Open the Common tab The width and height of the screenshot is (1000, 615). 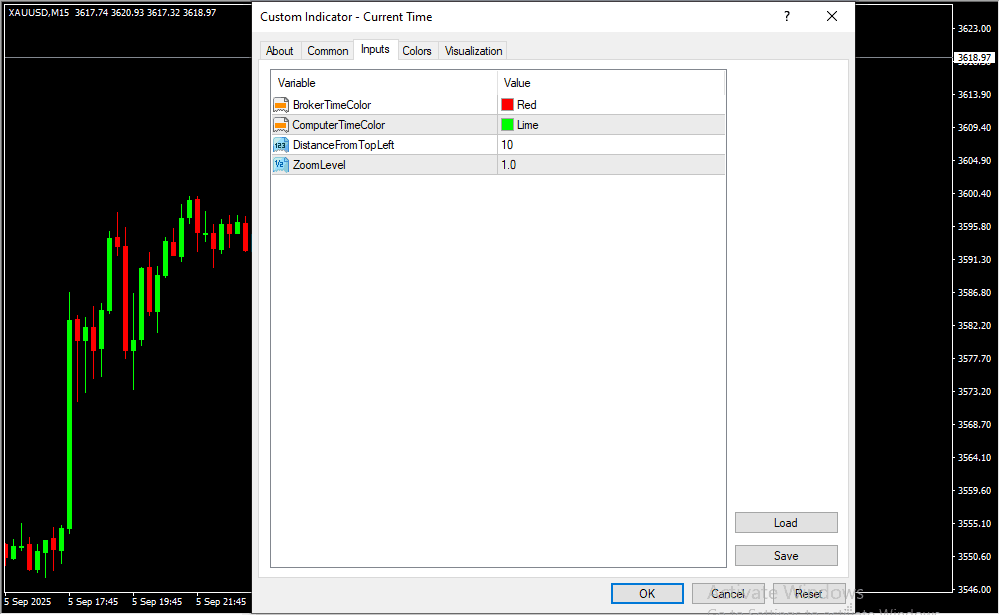(x=328, y=51)
